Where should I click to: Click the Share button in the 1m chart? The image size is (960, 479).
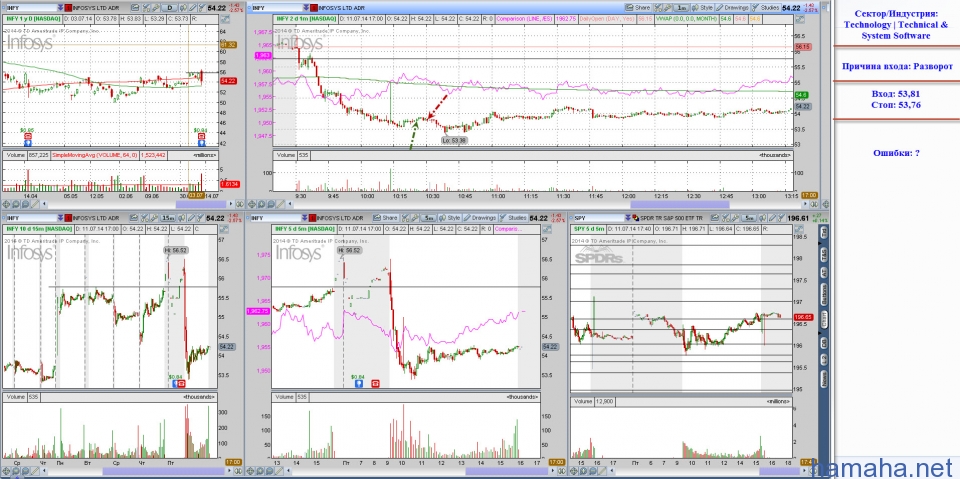(x=638, y=7)
